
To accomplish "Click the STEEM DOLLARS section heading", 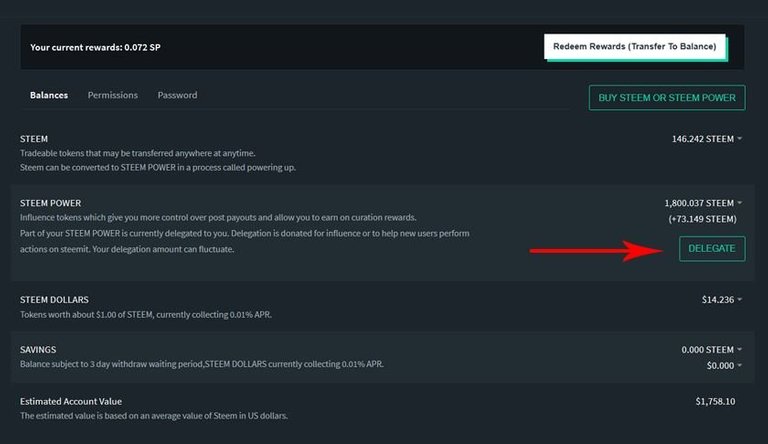I will (54, 299).
